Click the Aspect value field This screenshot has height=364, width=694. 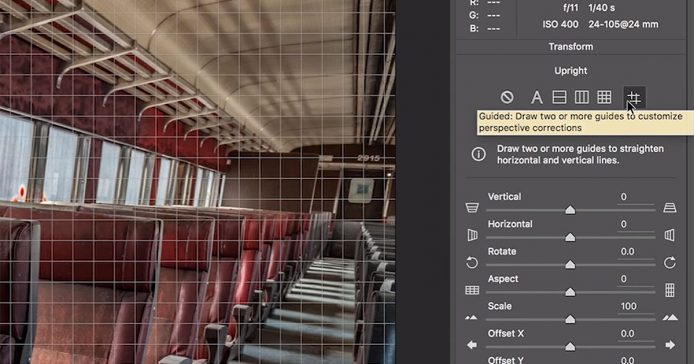click(x=636, y=279)
